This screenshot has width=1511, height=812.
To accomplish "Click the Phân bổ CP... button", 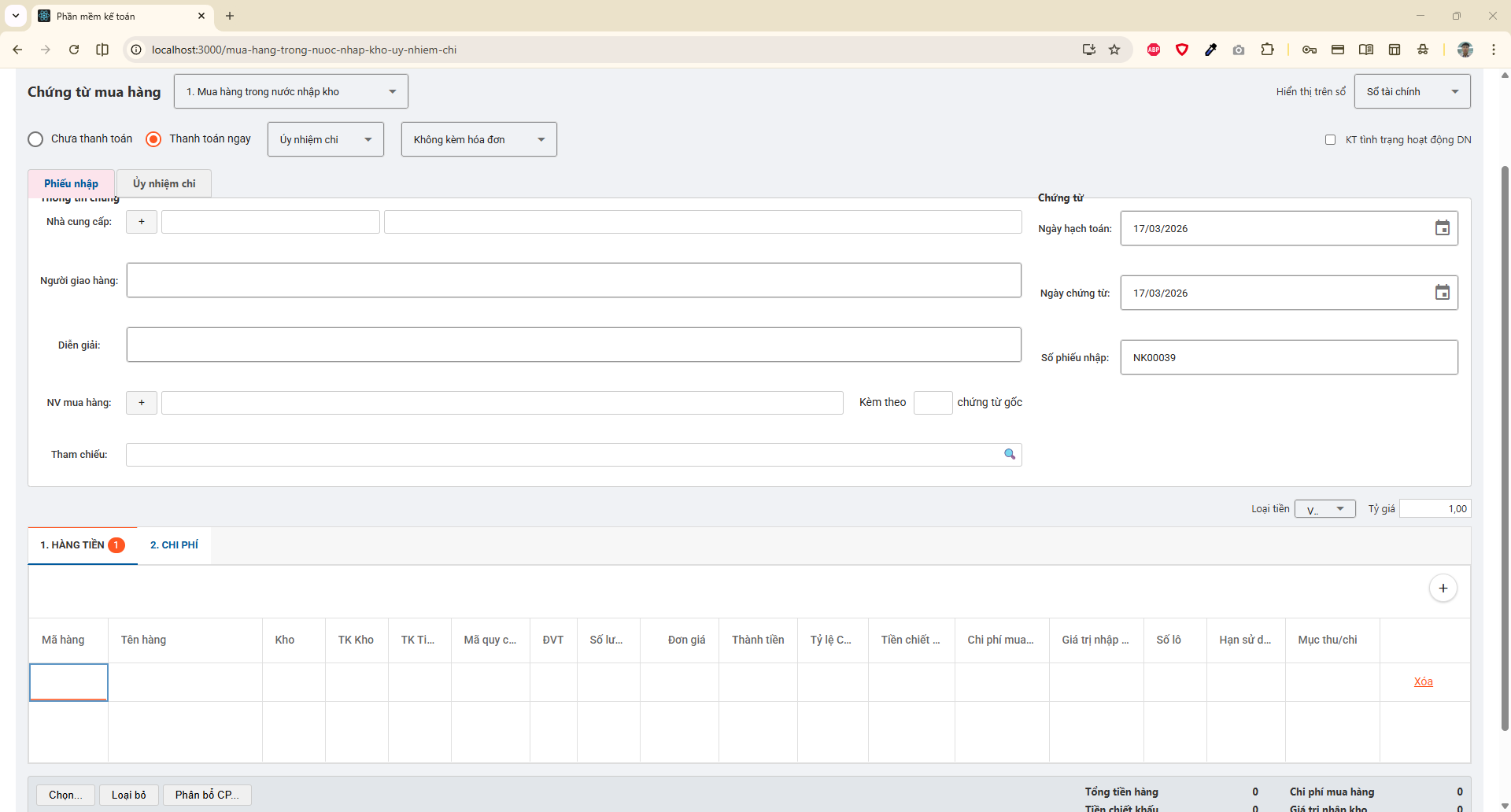I will pyautogui.click(x=207, y=795).
